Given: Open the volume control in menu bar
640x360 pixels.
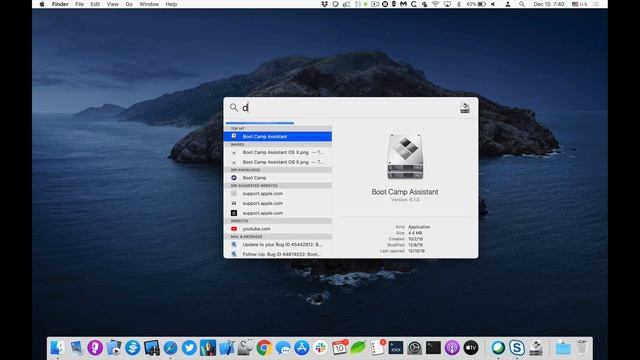Looking at the screenshot, I should point(493,4).
